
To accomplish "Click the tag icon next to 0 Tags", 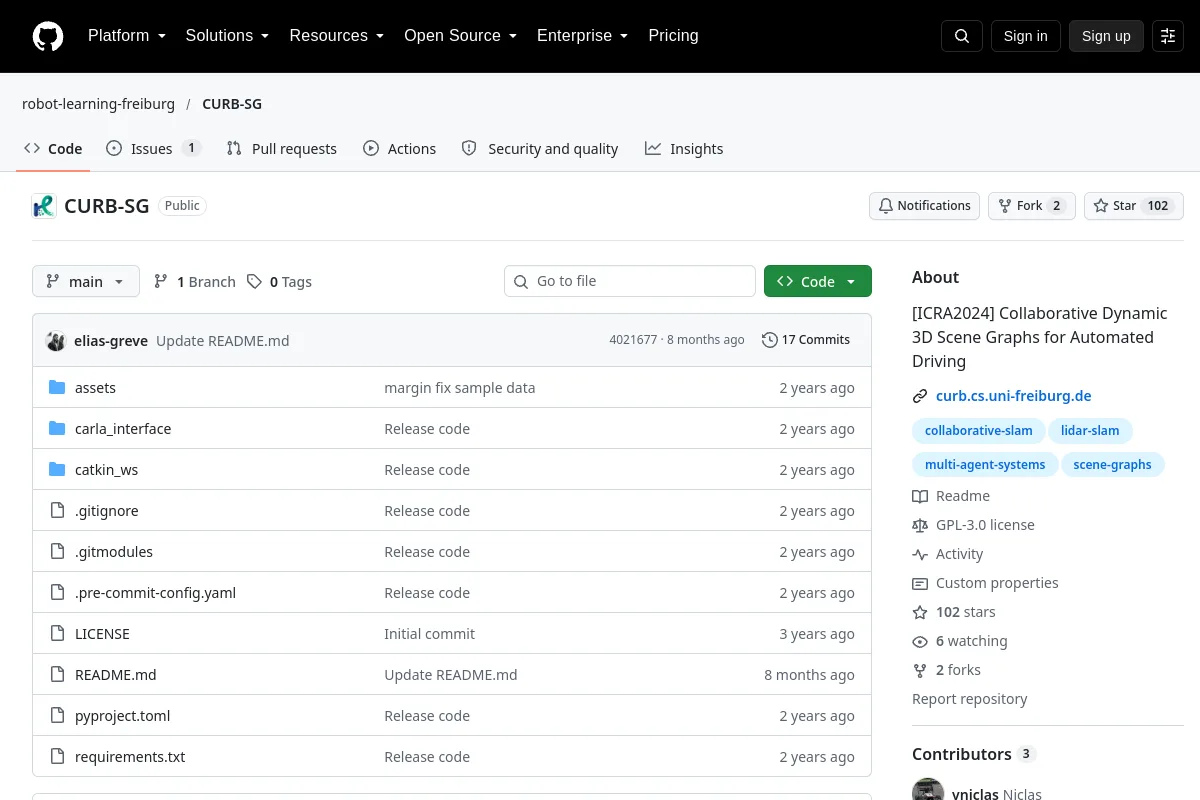I will click(255, 282).
